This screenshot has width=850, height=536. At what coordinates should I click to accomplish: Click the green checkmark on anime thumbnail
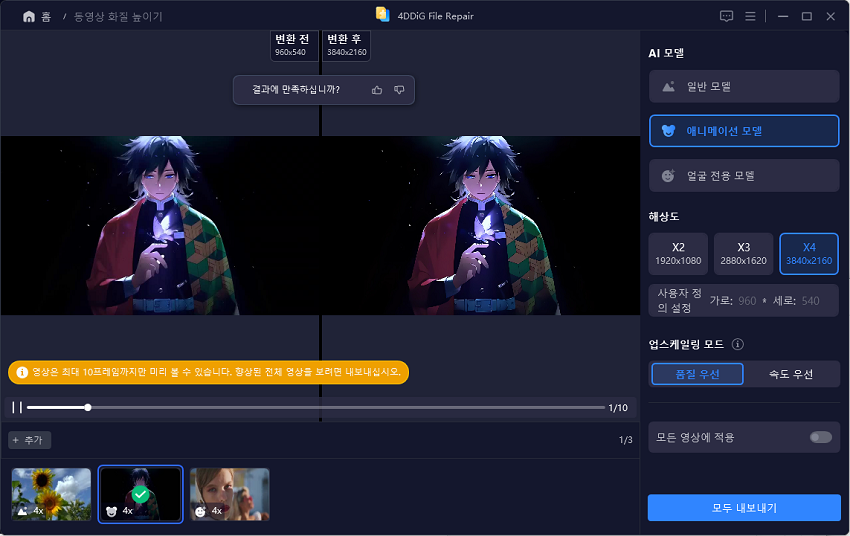pos(140,494)
